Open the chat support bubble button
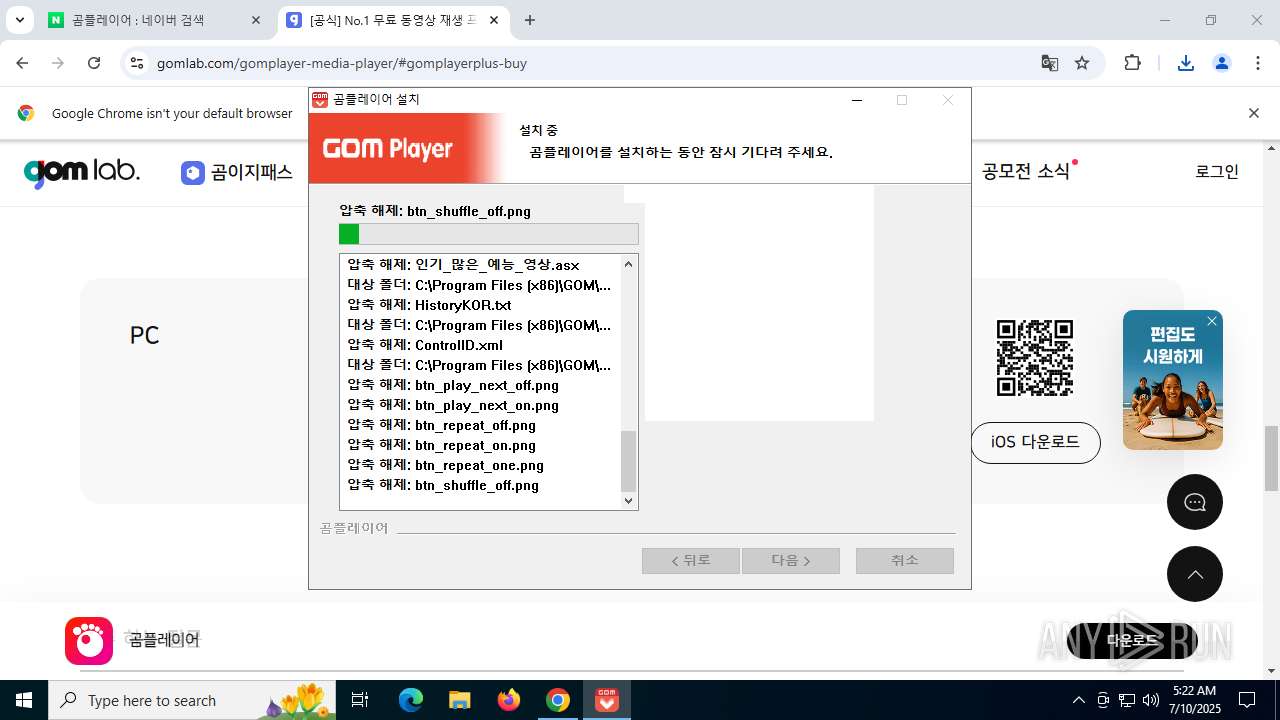1280x720 pixels. pyautogui.click(x=1195, y=502)
